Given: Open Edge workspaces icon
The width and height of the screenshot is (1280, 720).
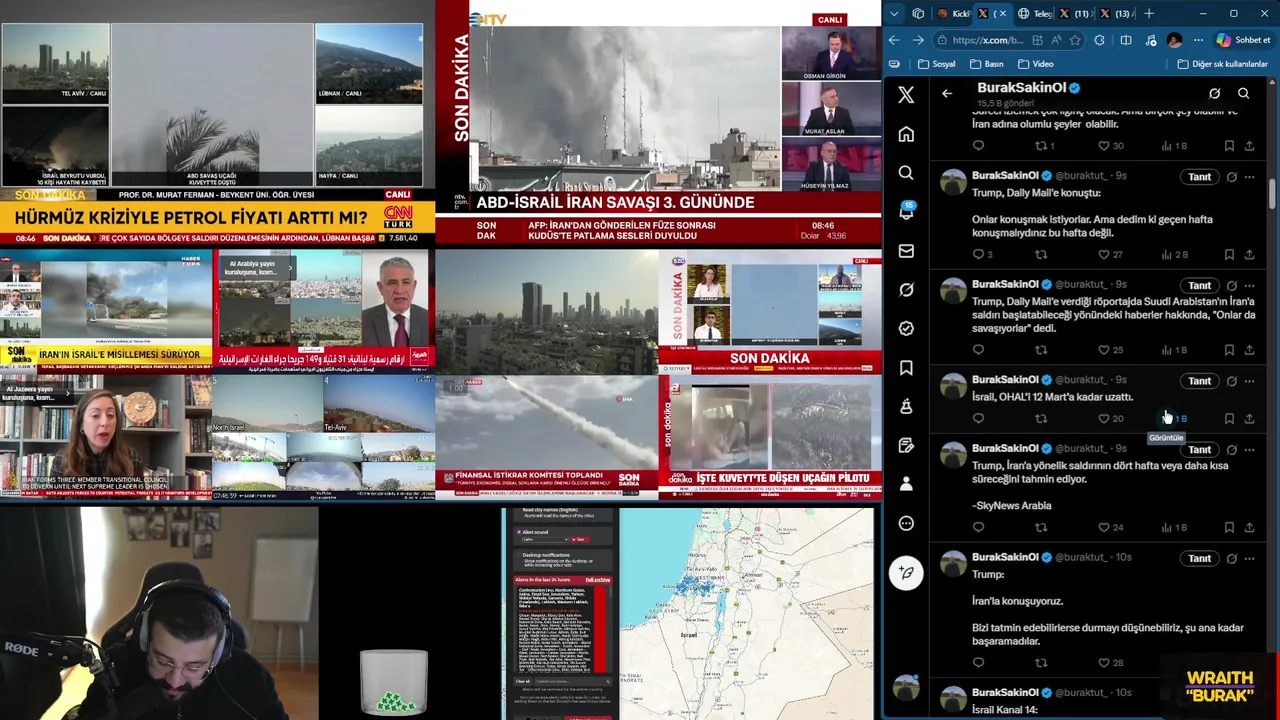Looking at the screenshot, I should (919, 14).
